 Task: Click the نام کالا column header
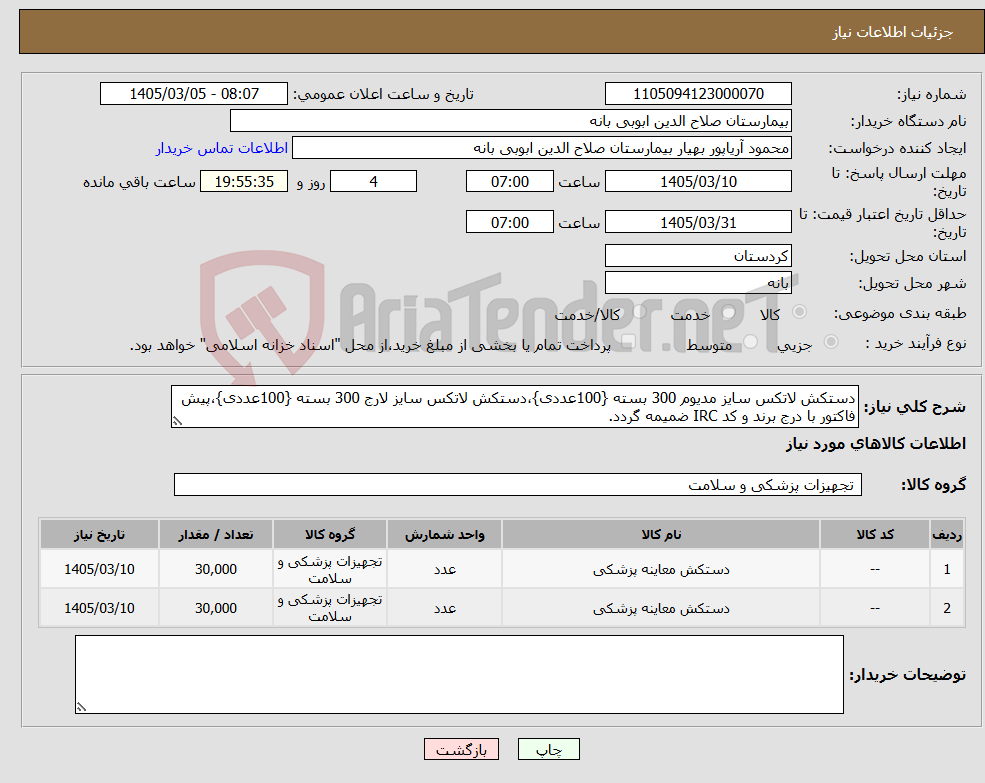click(x=661, y=534)
